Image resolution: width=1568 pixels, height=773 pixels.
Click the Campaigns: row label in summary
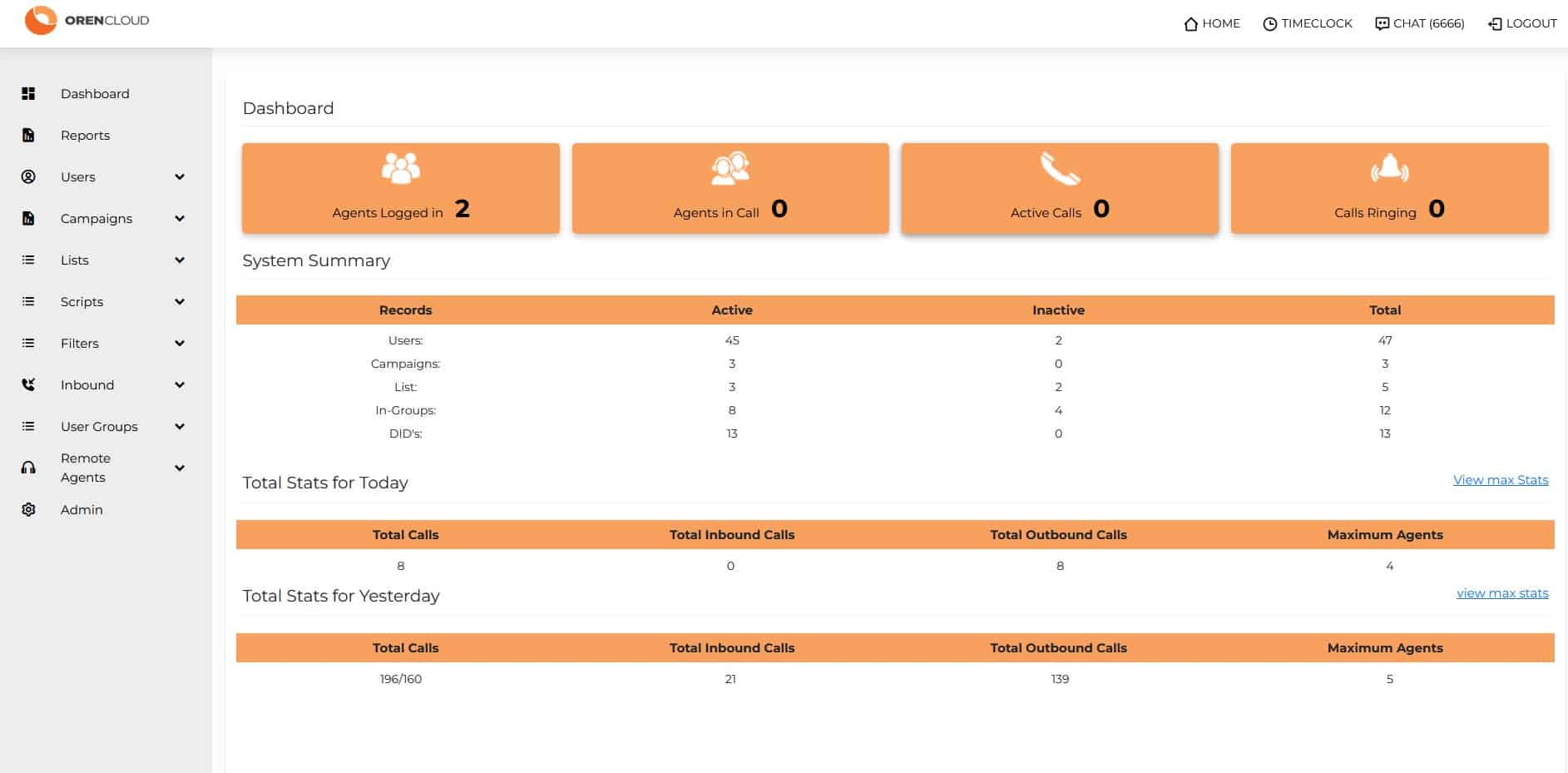406,364
